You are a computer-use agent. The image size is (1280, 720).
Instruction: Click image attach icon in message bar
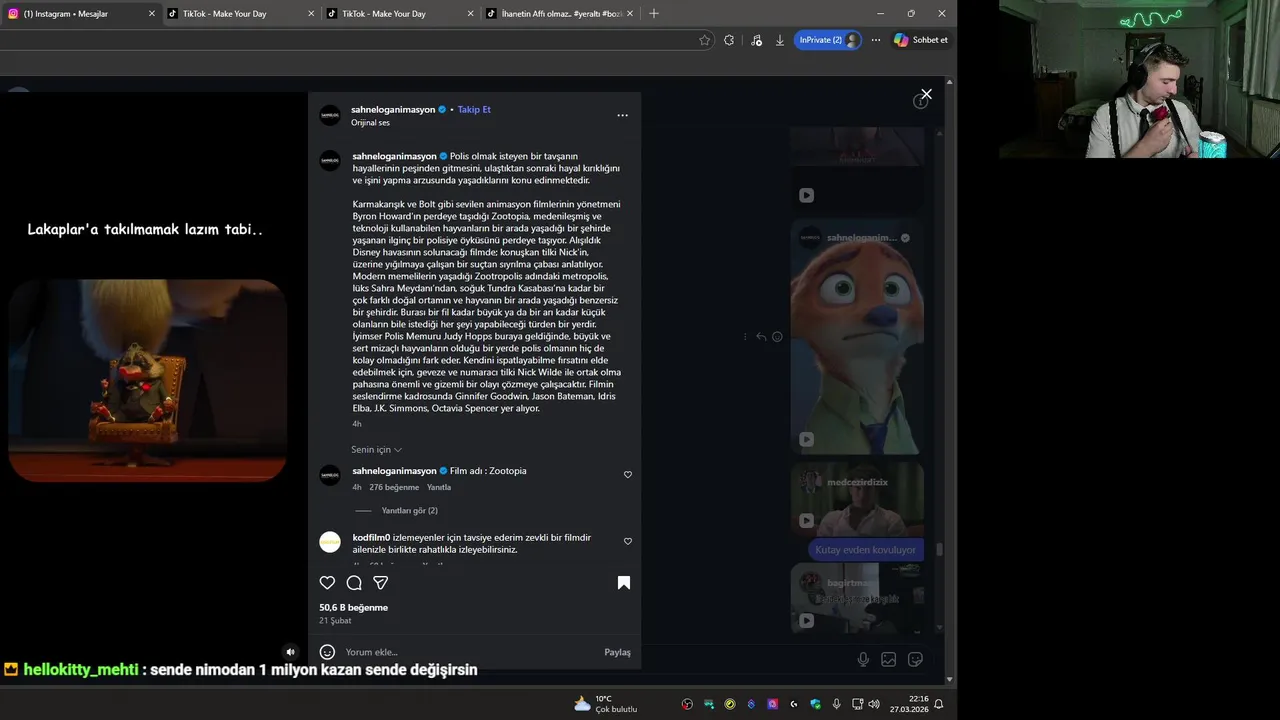(888, 659)
